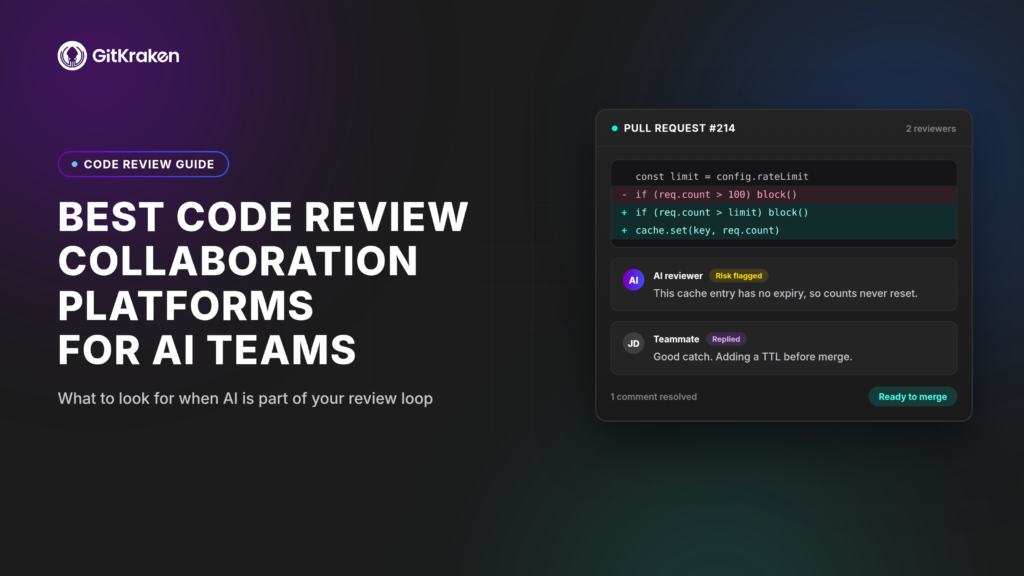This screenshot has height=576, width=1024.
Task: Click the Replied tag
Action: click(x=726, y=339)
